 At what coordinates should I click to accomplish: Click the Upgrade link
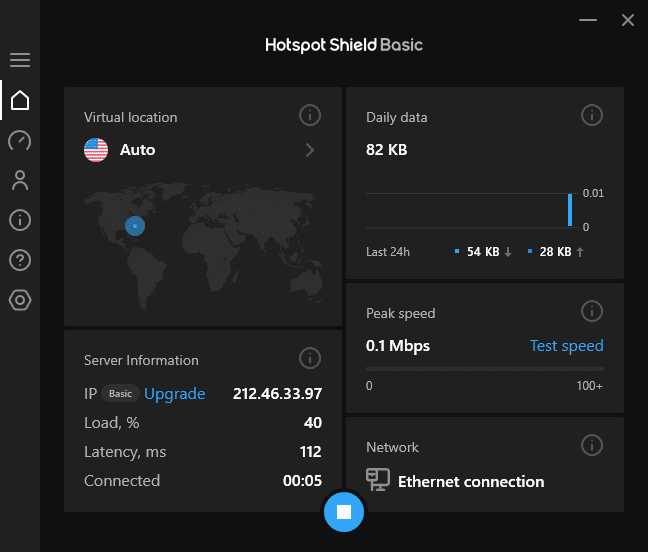pos(175,394)
